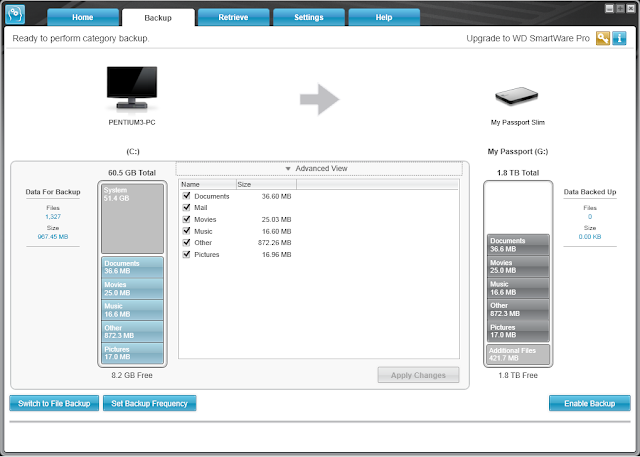This screenshot has width=640, height=457.
Task: Click Switch to File Backup button
Action: [54, 403]
